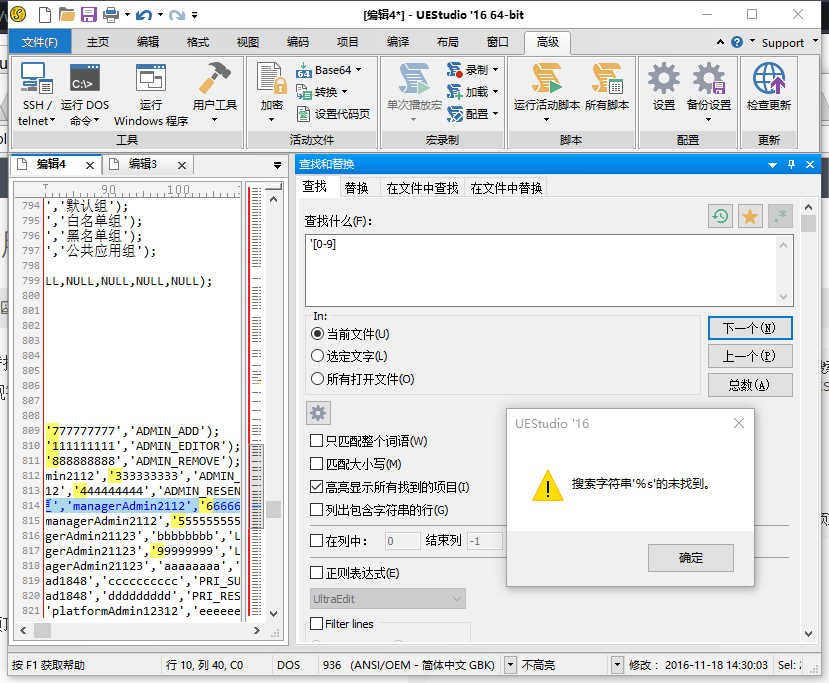Open 设置 settings gear in ribbon
The image size is (829, 683).
(664, 87)
